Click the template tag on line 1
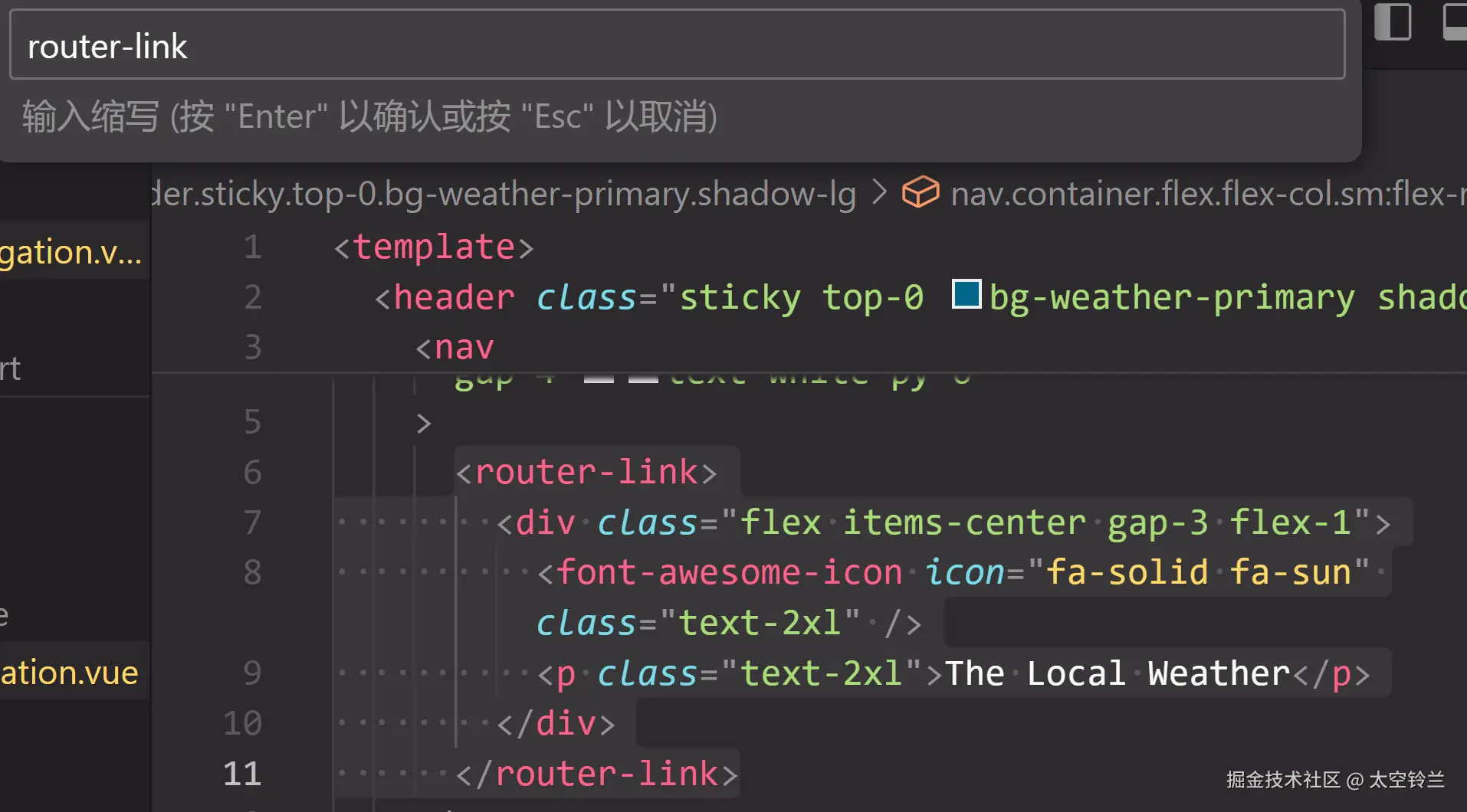The image size is (1467, 812). tap(434, 247)
